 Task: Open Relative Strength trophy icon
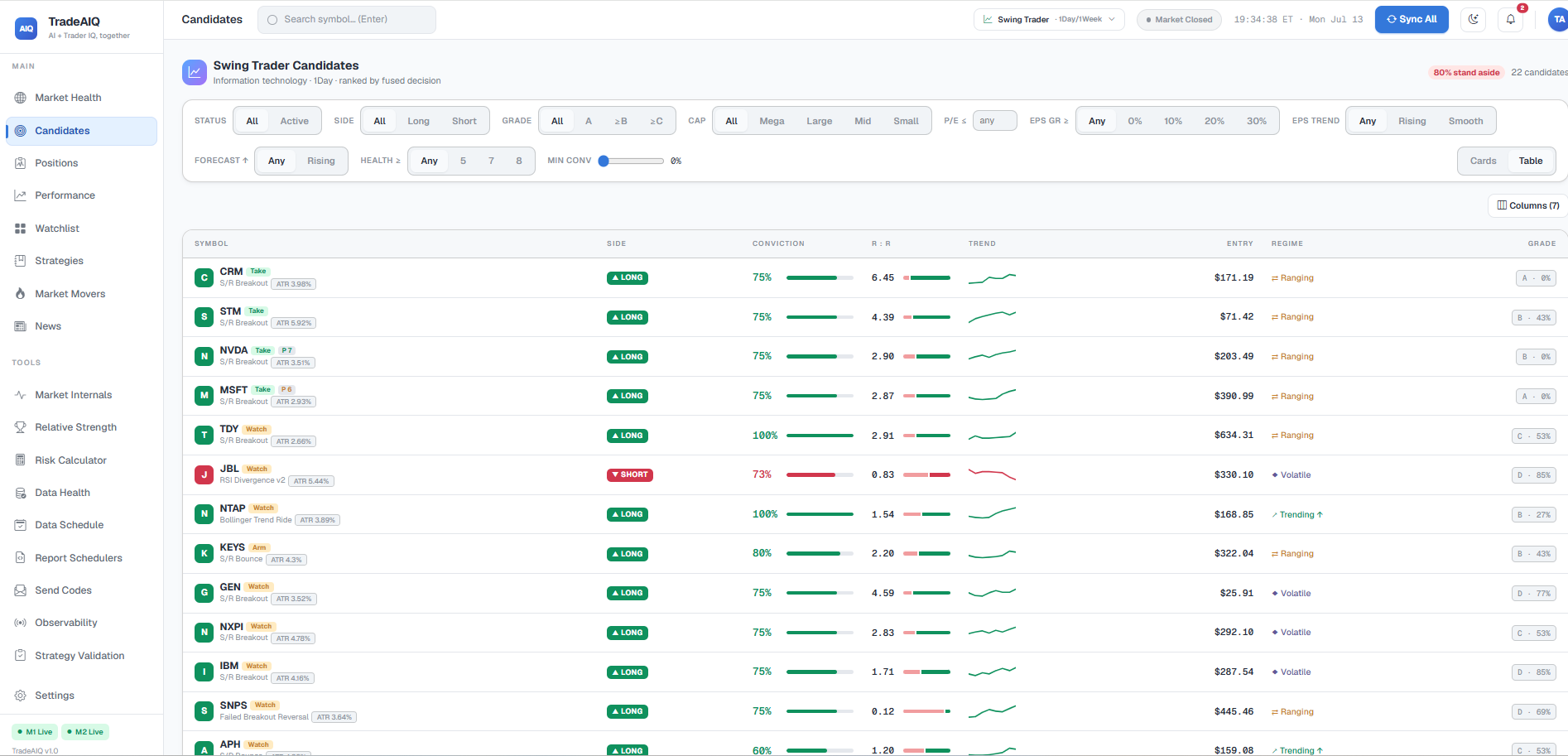point(20,427)
